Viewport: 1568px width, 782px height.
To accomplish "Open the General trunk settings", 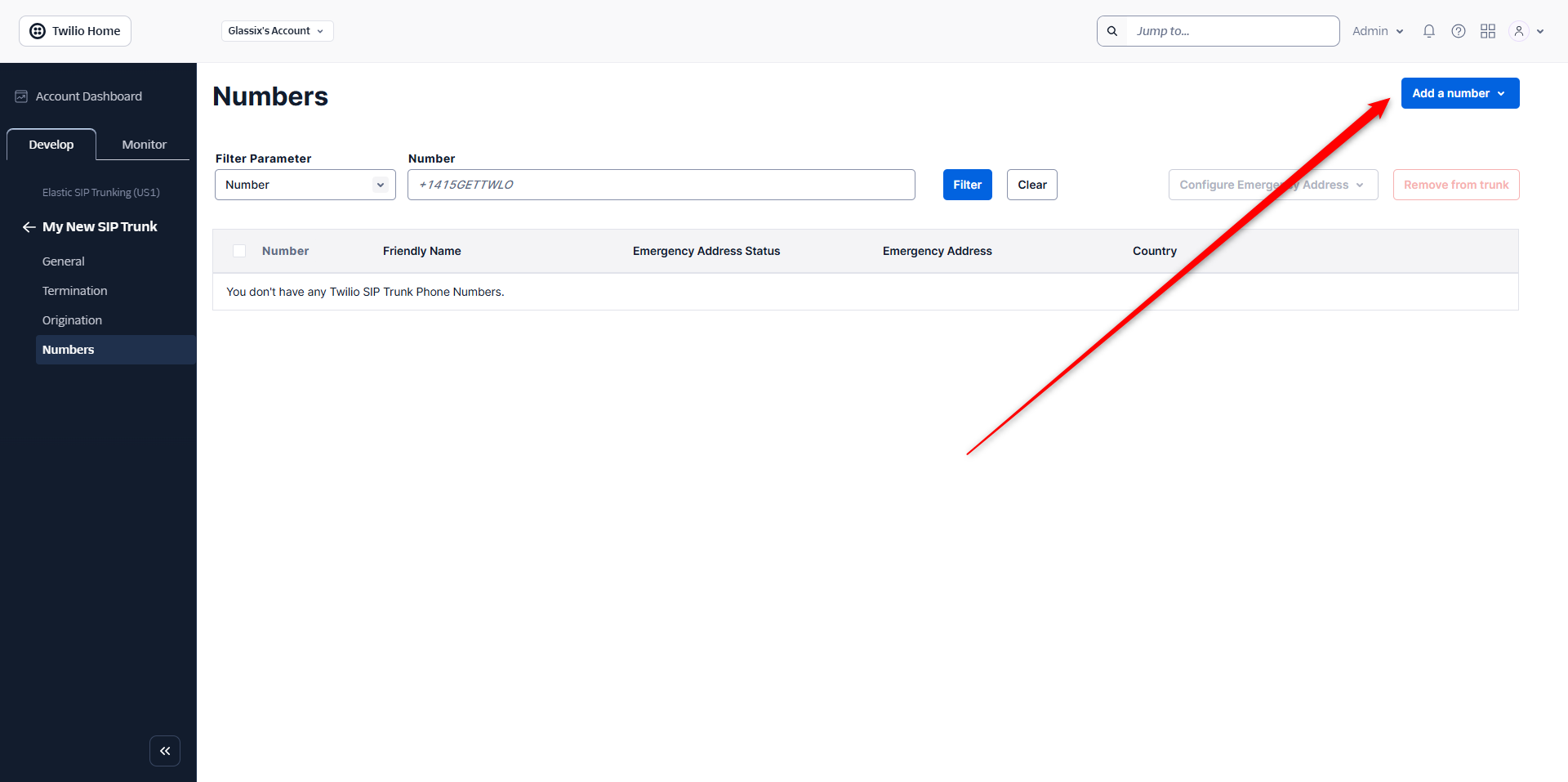I will point(64,261).
